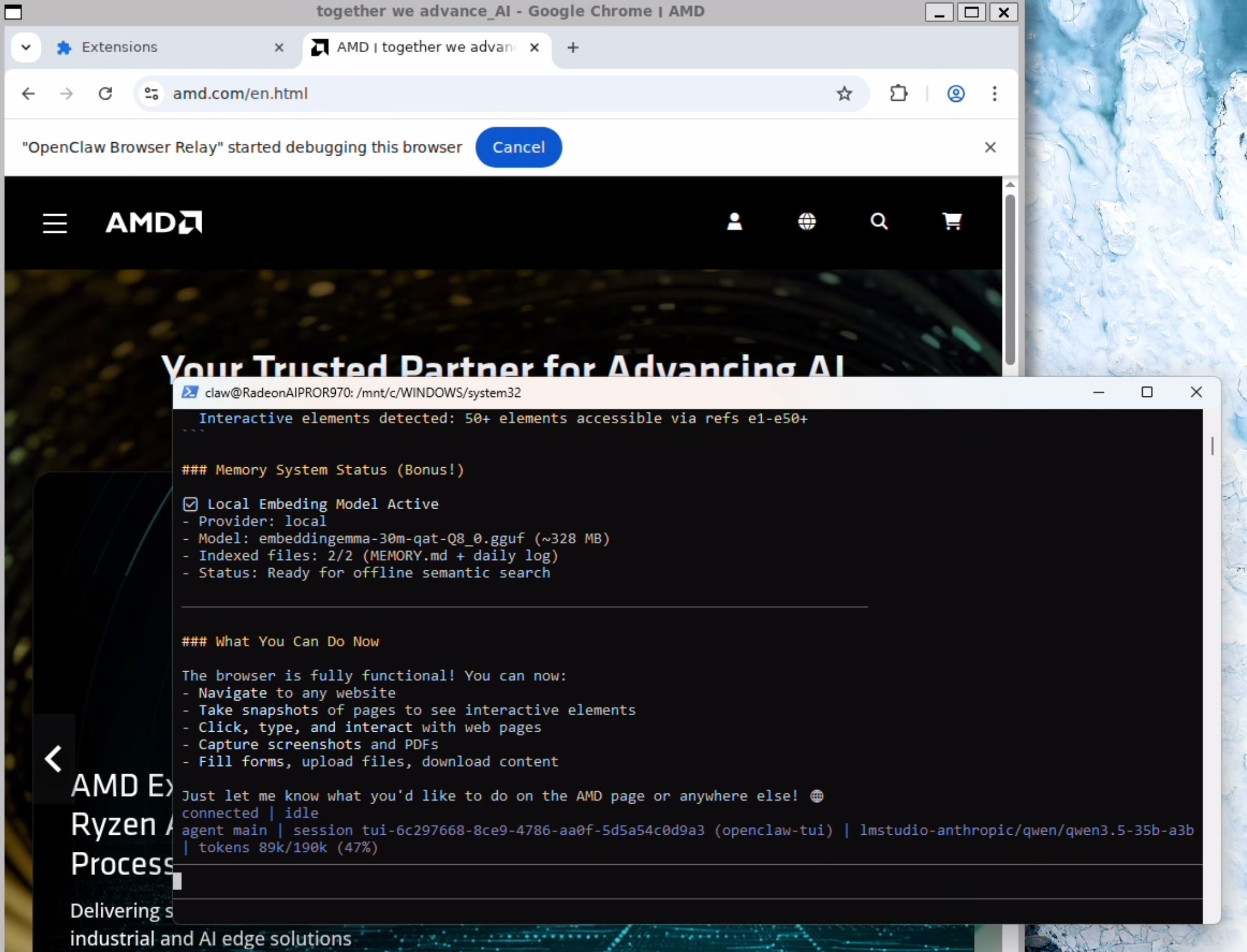Open the Chrome profile avatar
This screenshot has width=1247, height=952.
(956, 93)
